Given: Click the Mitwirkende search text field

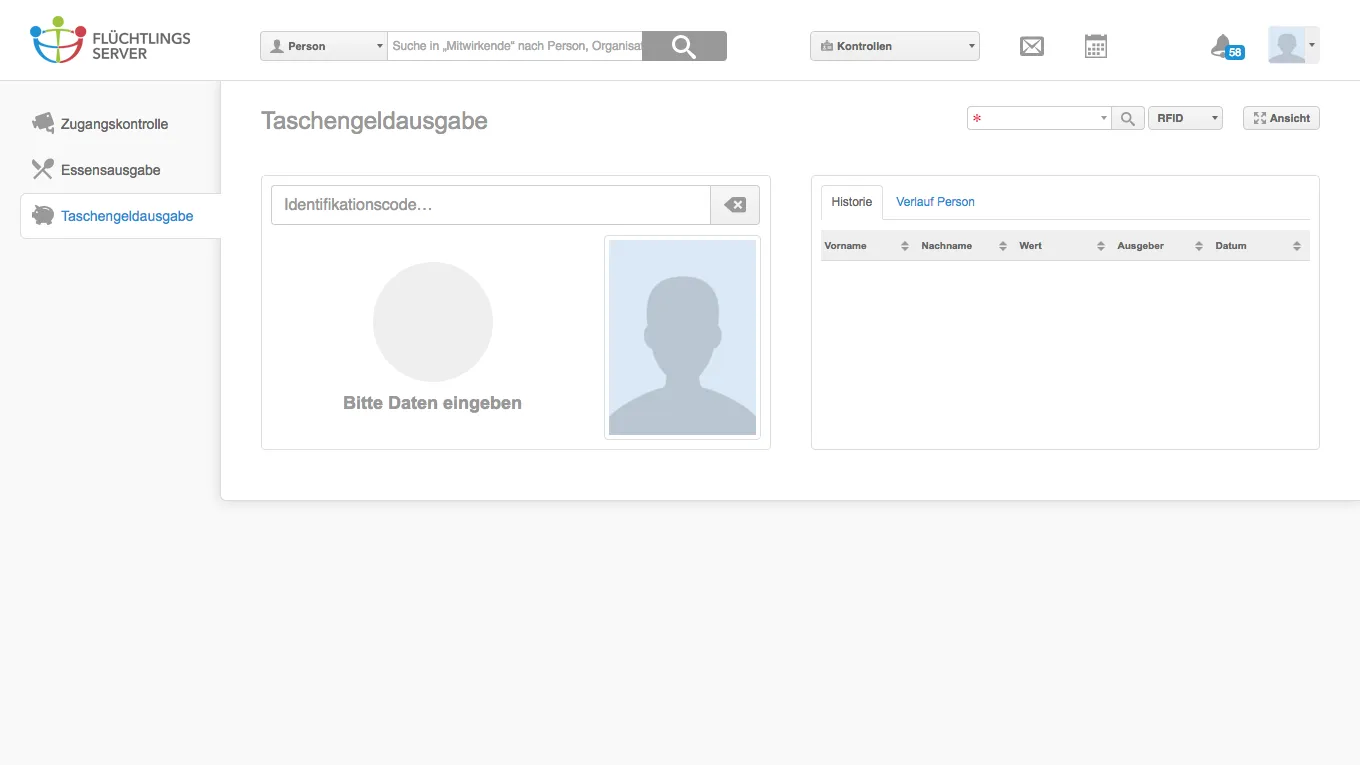Looking at the screenshot, I should point(515,46).
